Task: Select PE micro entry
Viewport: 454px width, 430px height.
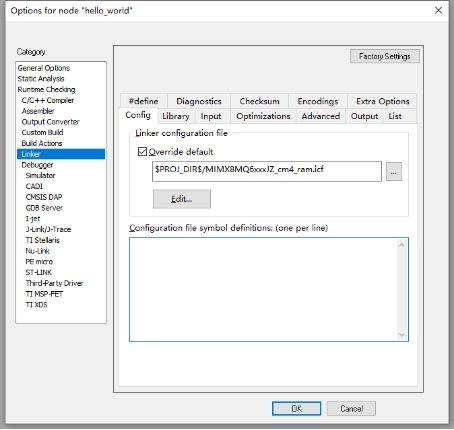Action: click(39, 261)
